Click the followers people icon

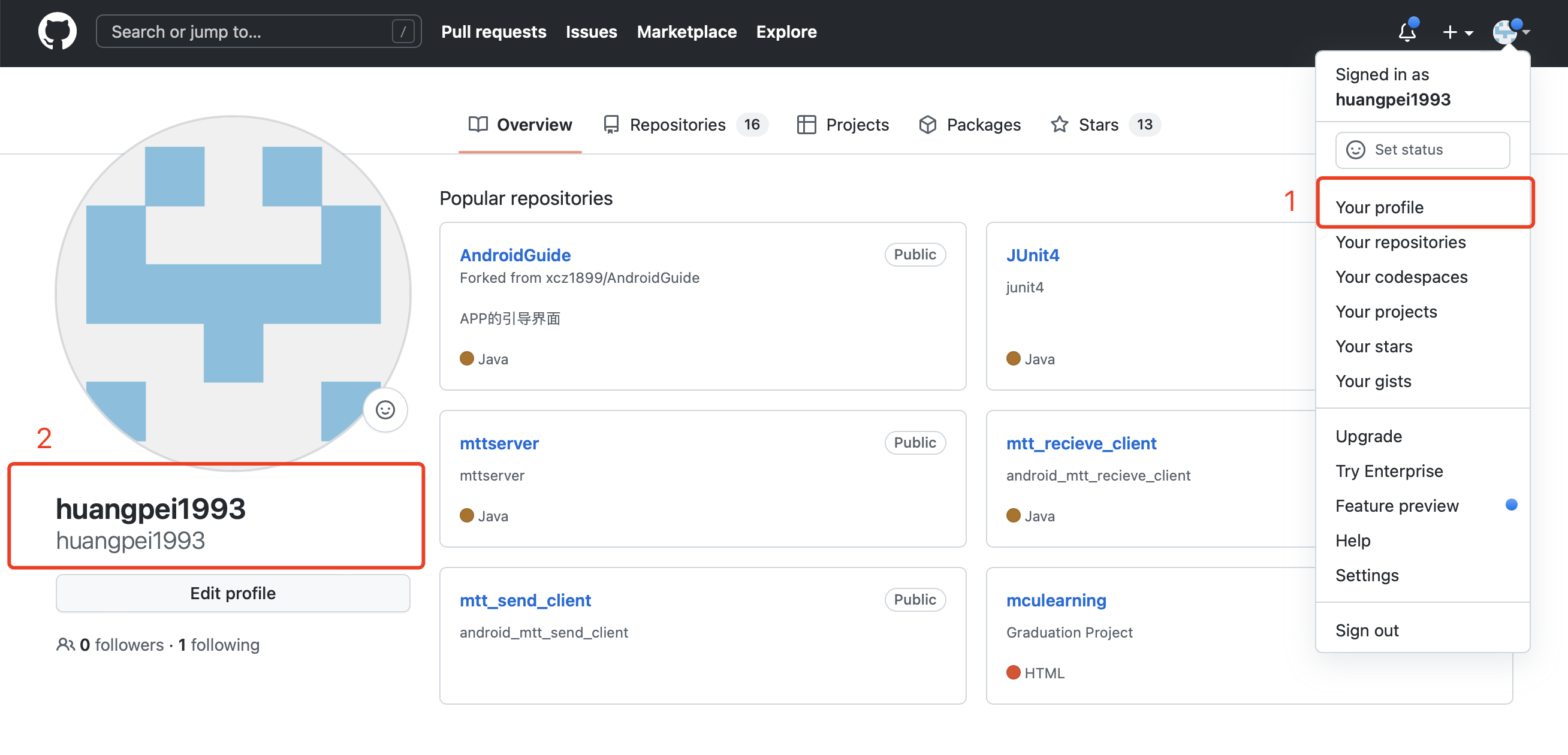pyautogui.click(x=65, y=644)
